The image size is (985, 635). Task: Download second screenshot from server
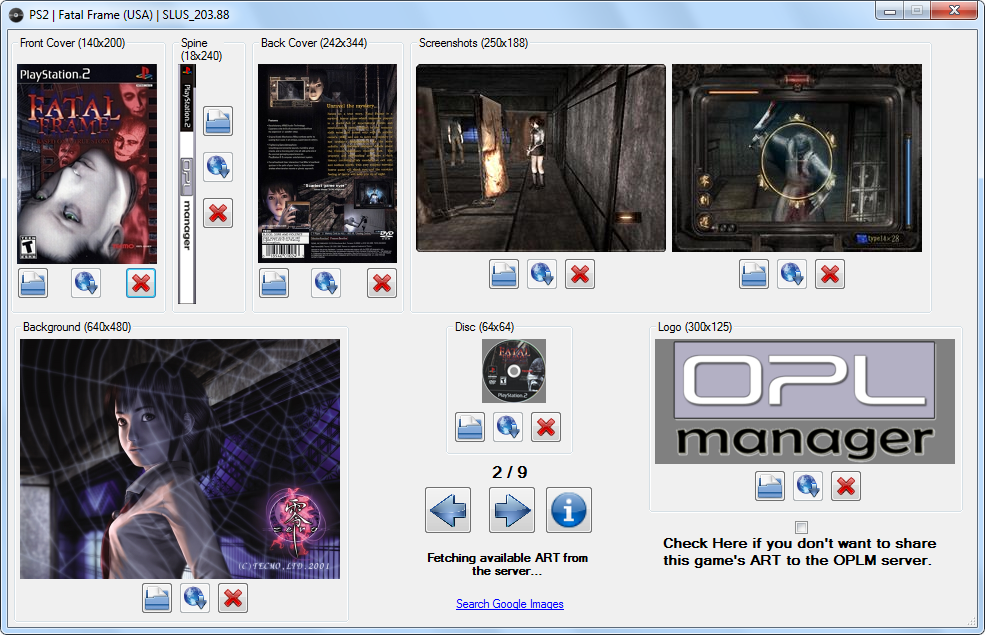click(x=792, y=274)
